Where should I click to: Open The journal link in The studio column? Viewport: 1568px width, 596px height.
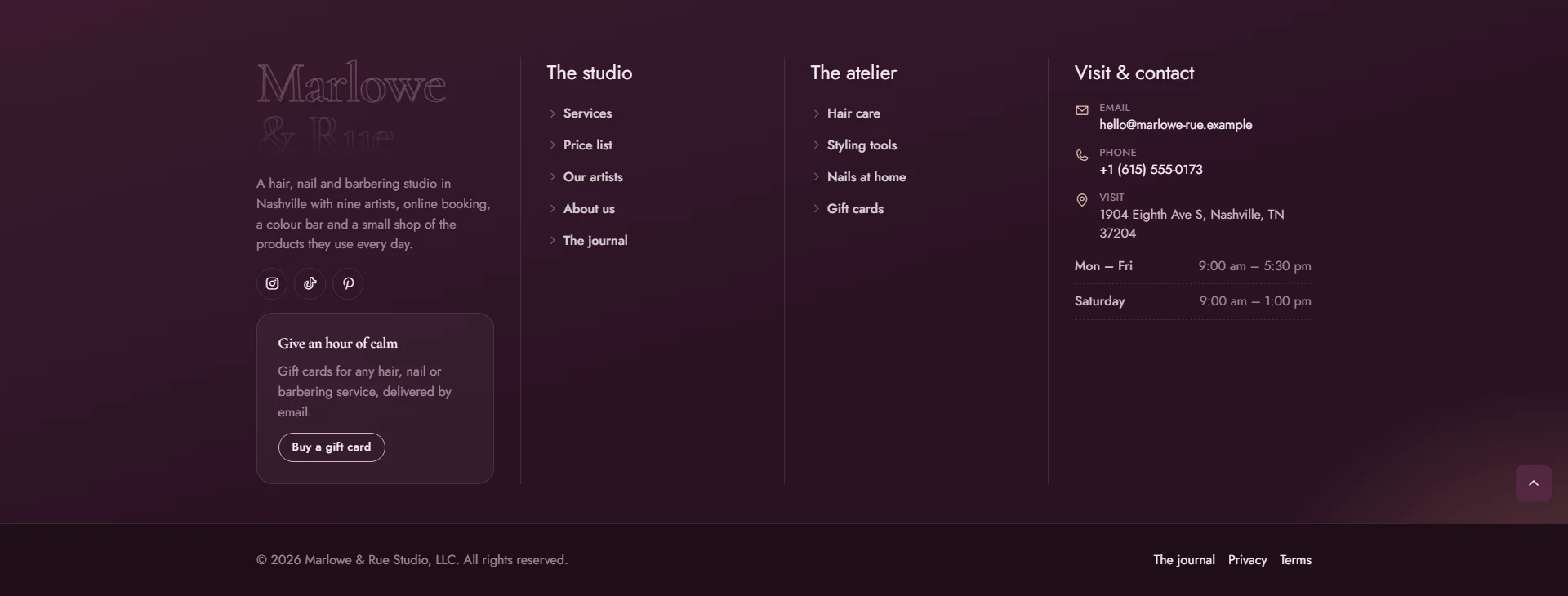[595, 241]
